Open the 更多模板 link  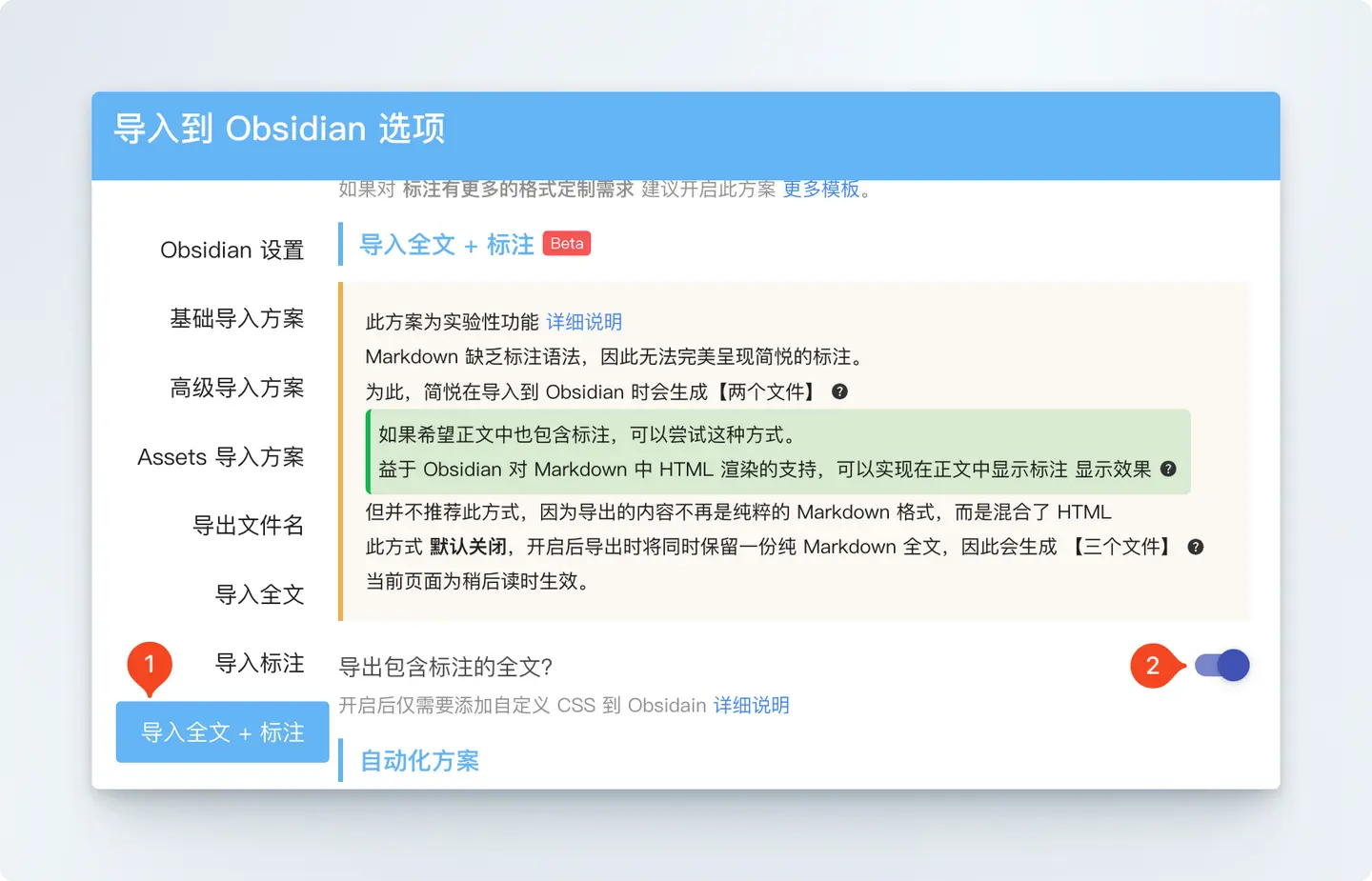pyautogui.click(x=821, y=190)
